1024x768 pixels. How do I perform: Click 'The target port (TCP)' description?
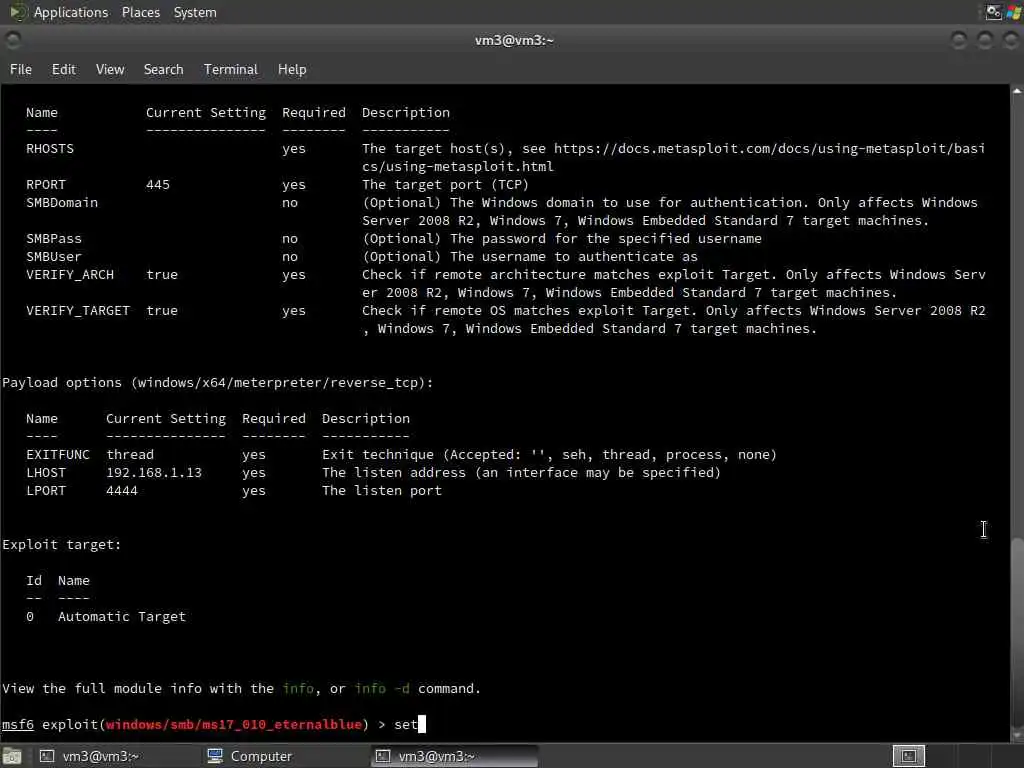[x=445, y=185]
